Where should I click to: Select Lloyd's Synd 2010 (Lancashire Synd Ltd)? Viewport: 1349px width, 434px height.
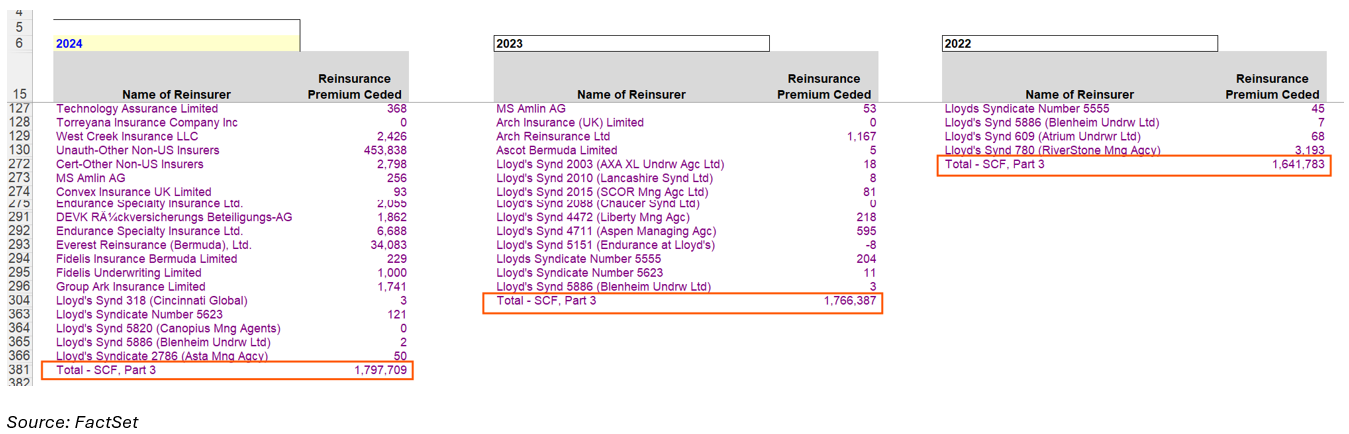tap(609, 178)
